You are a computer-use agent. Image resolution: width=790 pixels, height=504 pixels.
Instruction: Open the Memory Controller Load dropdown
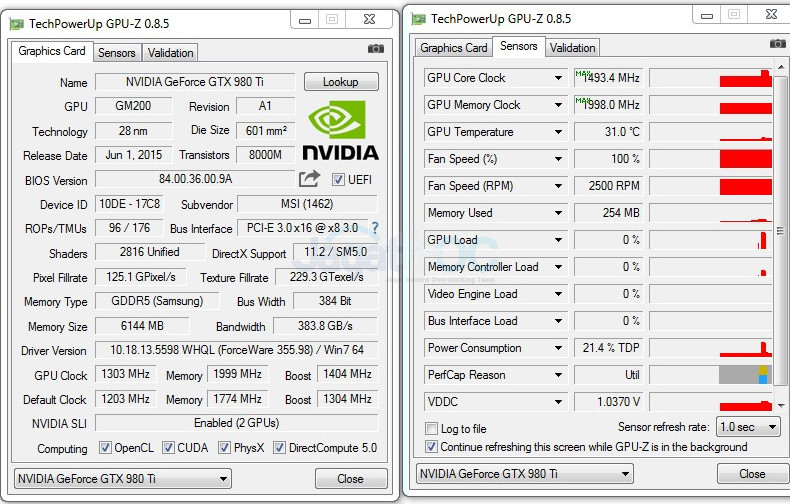(x=558, y=267)
